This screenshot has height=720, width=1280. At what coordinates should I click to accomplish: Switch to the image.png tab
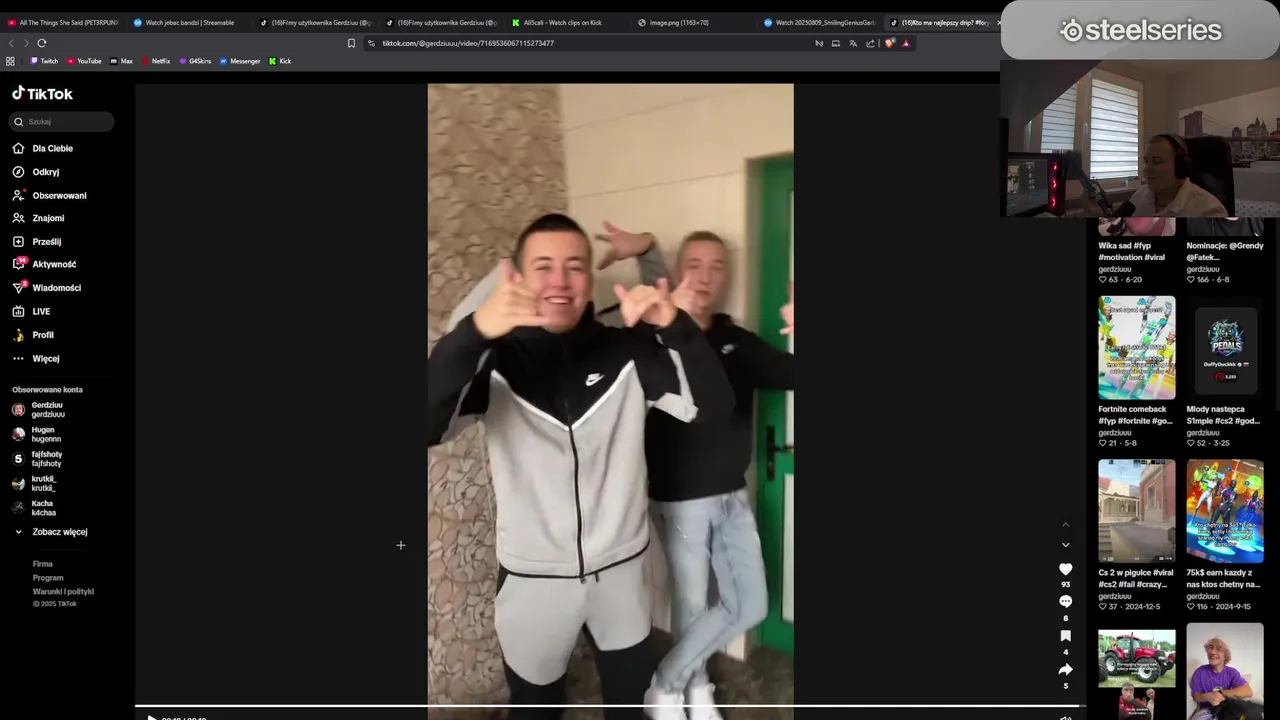pos(693,23)
